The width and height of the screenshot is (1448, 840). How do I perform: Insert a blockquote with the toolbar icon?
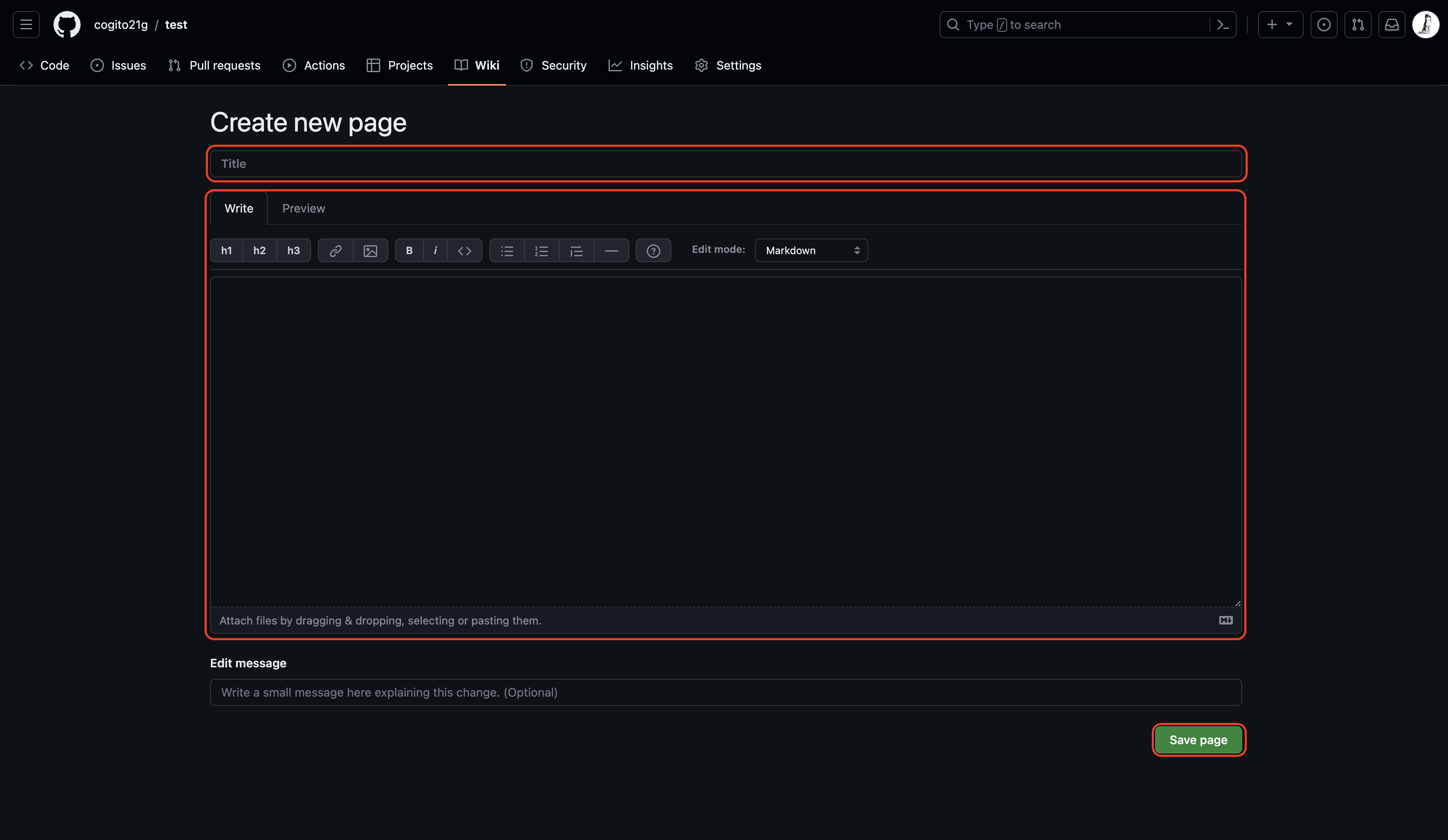tap(576, 250)
